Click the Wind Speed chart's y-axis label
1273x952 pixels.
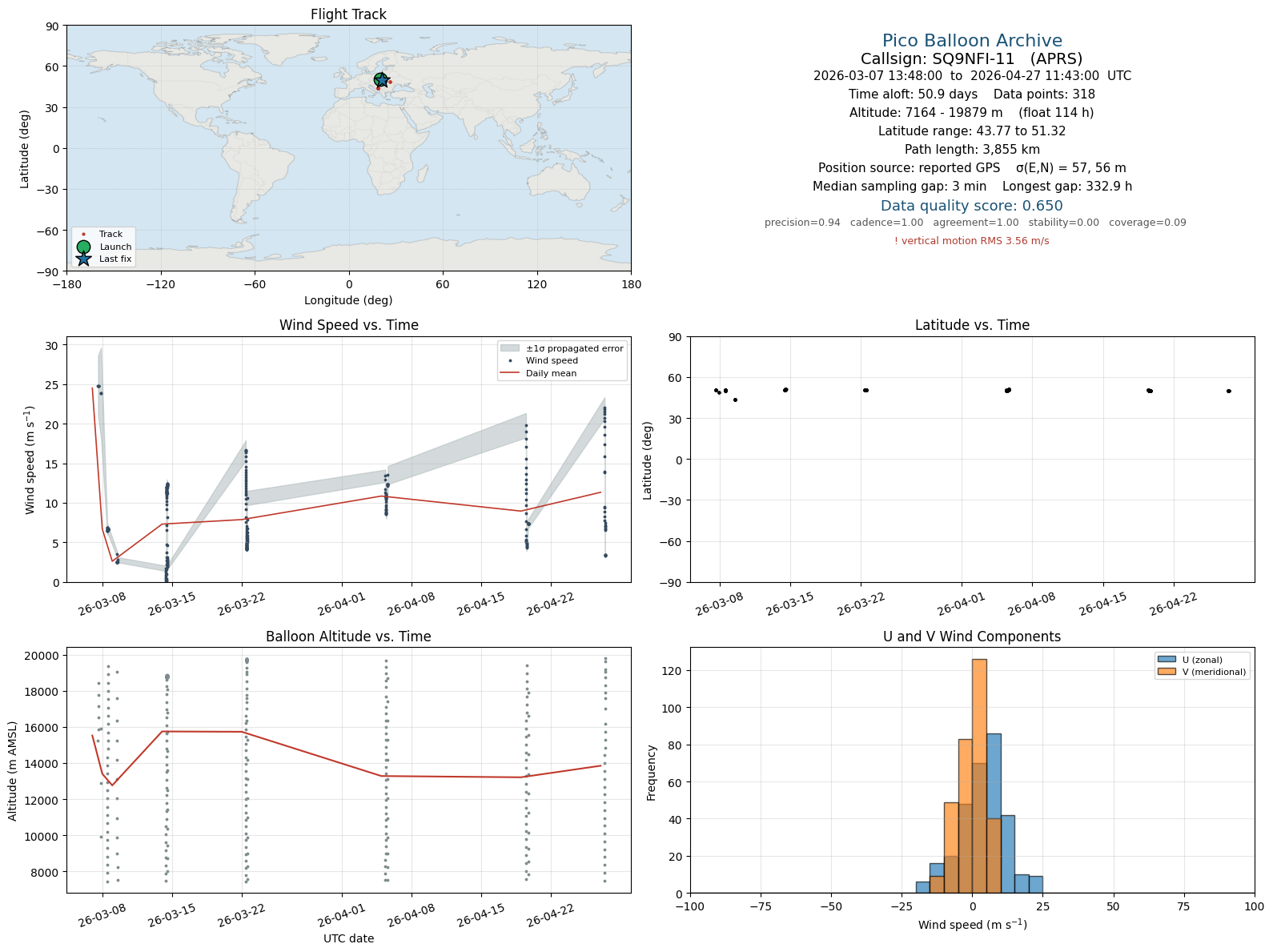(x=30, y=460)
